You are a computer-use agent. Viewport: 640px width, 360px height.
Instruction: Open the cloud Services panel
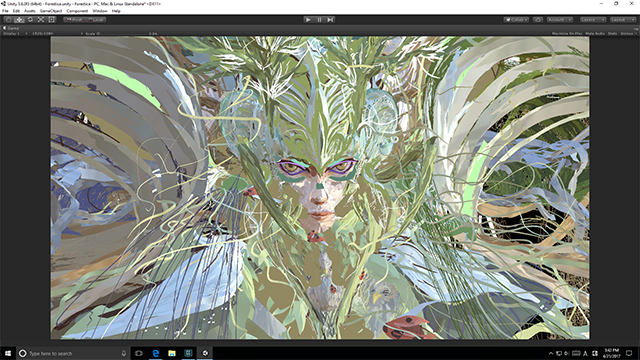coord(538,20)
